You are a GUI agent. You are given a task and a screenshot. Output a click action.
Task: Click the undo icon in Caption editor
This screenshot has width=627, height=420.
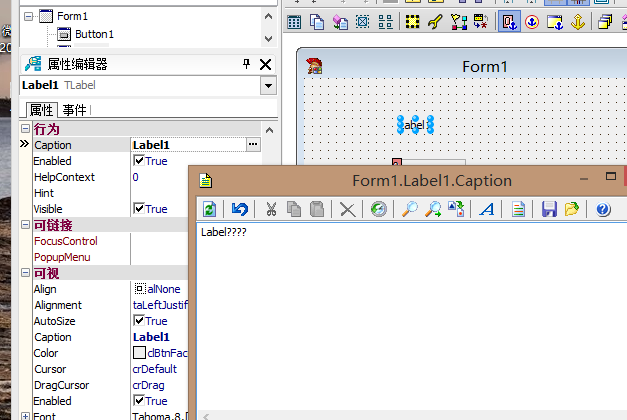click(239, 209)
